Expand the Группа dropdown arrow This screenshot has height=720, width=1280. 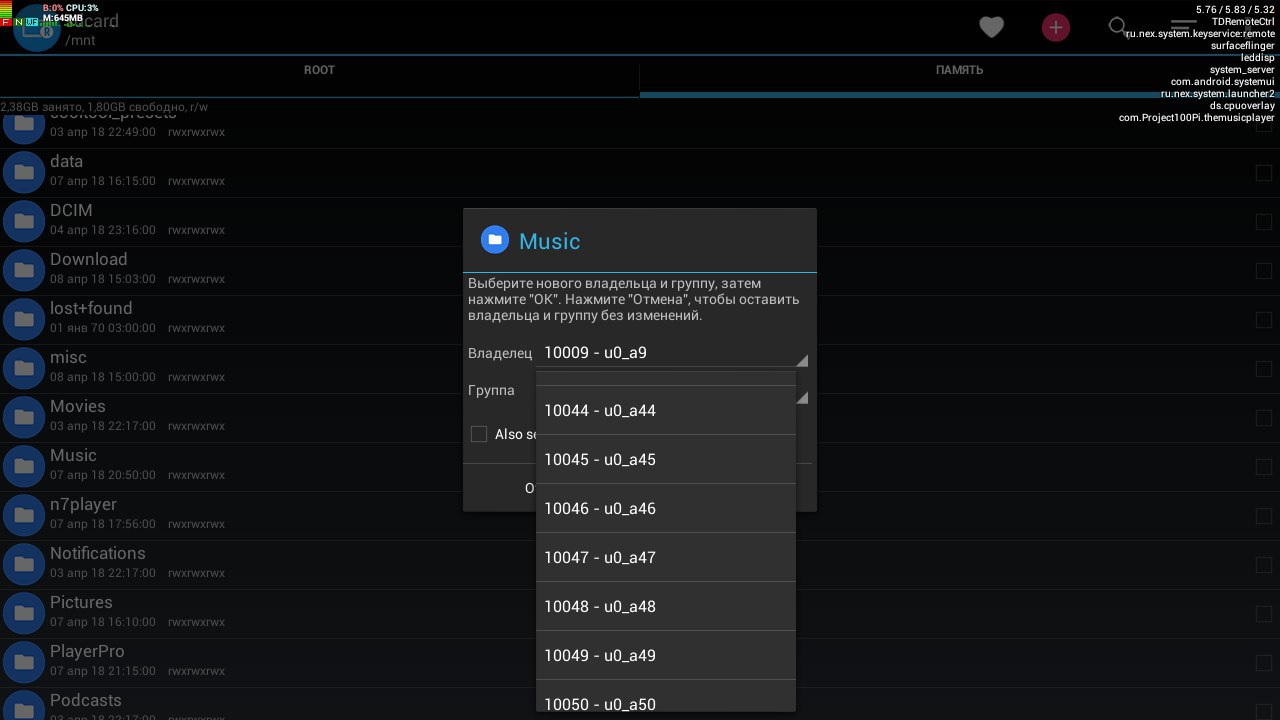(x=802, y=398)
